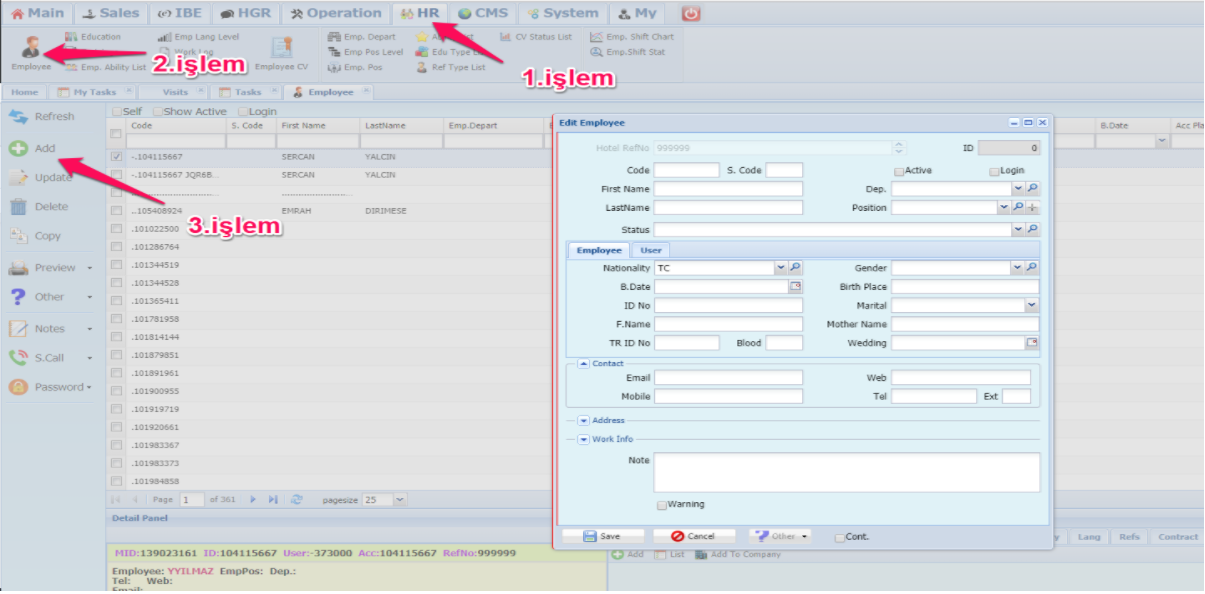Viewport: 1205px width, 594px height.
Task: Expand the Address section
Action: click(x=584, y=421)
